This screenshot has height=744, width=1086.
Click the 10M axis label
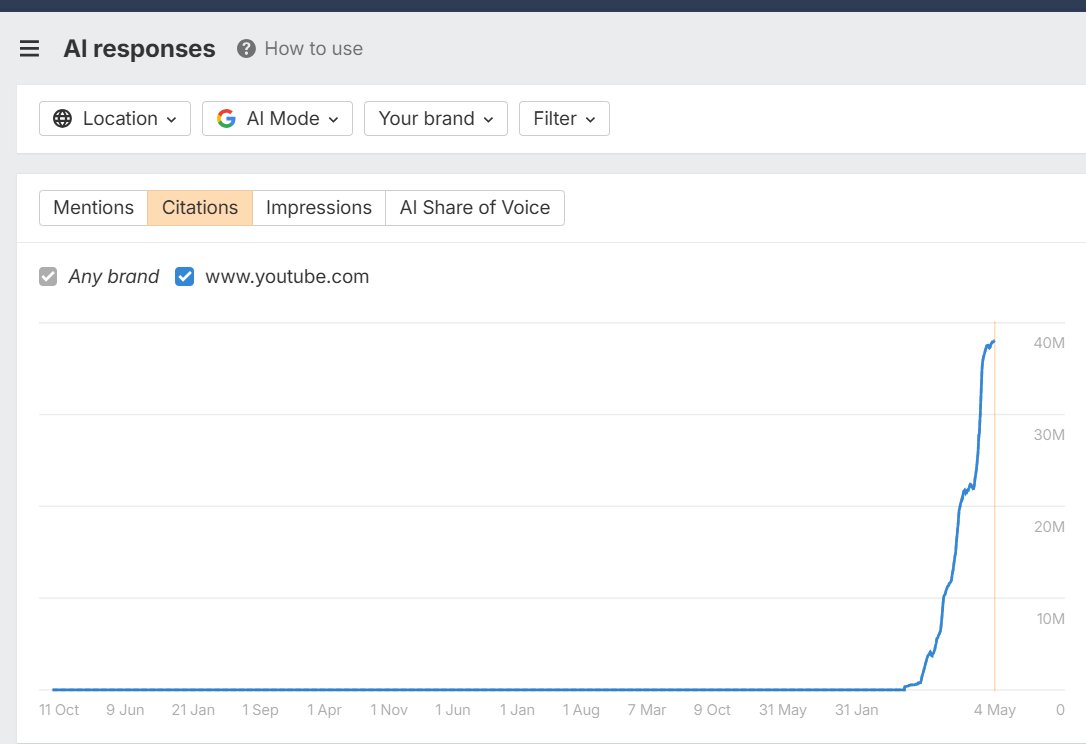1050,619
